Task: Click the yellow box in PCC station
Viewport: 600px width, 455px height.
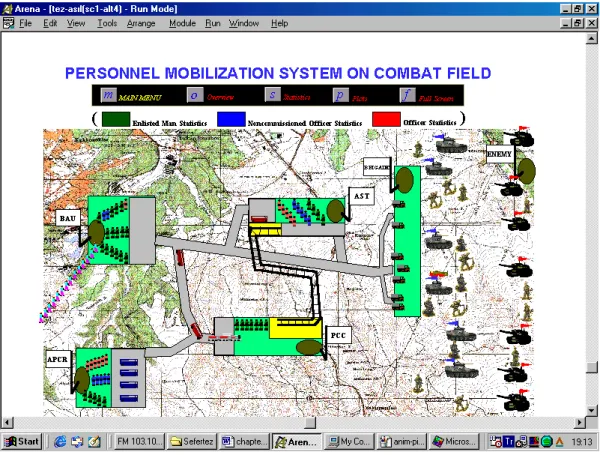Action: [x=295, y=328]
